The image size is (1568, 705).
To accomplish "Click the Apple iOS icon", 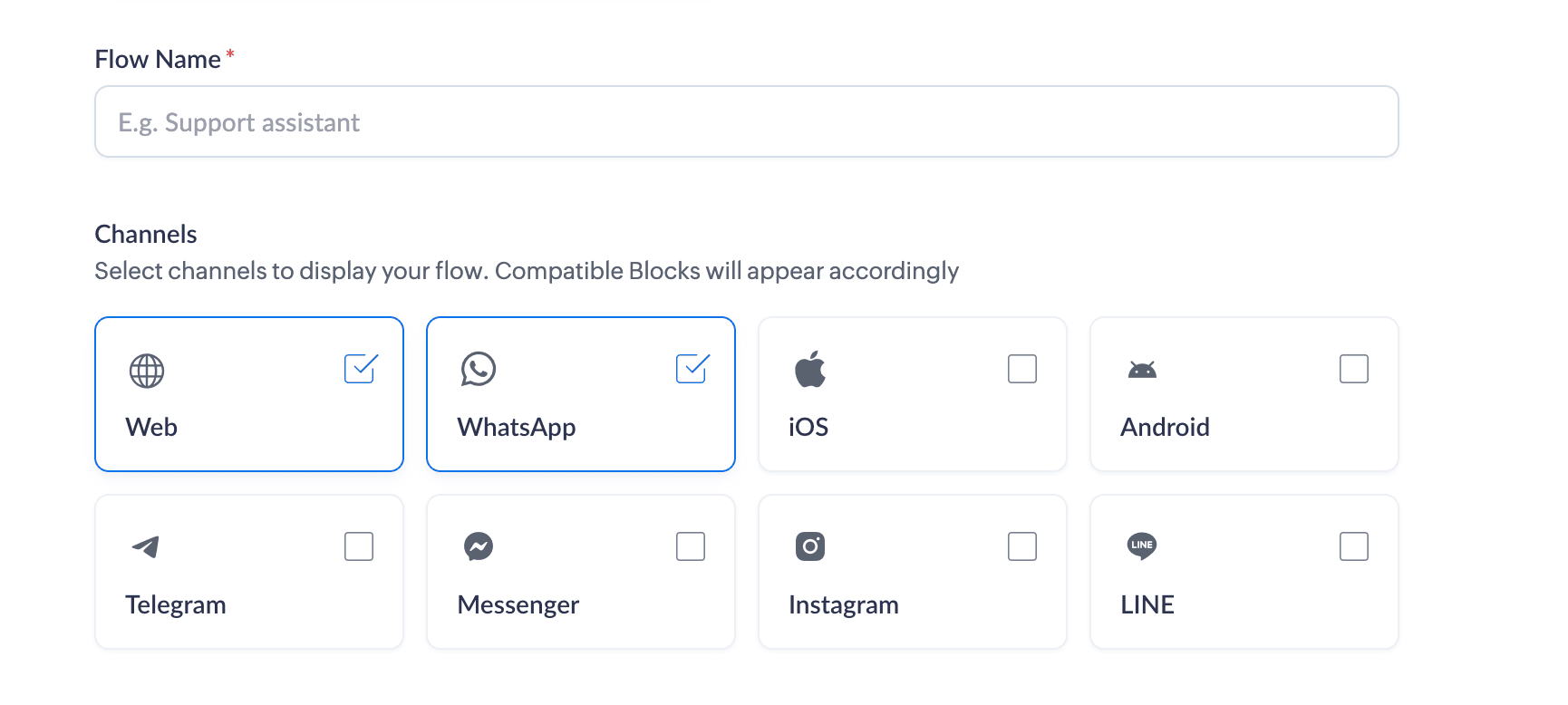I will coord(810,369).
